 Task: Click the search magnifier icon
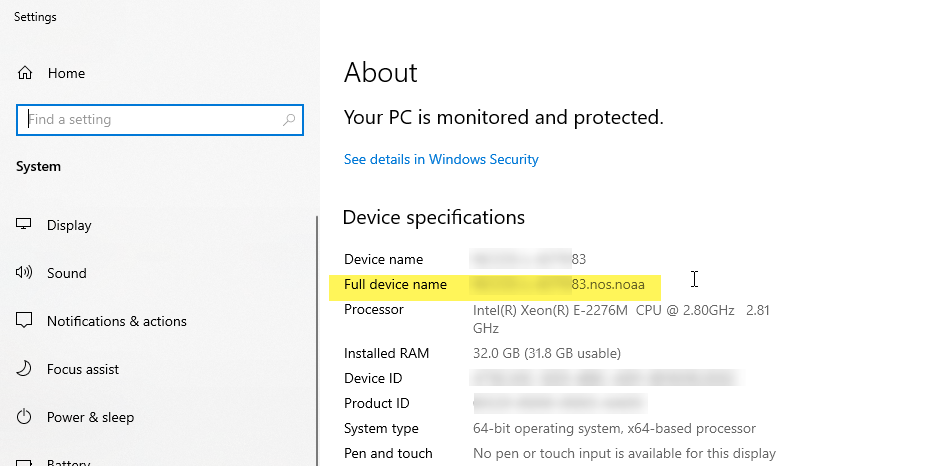[289, 120]
